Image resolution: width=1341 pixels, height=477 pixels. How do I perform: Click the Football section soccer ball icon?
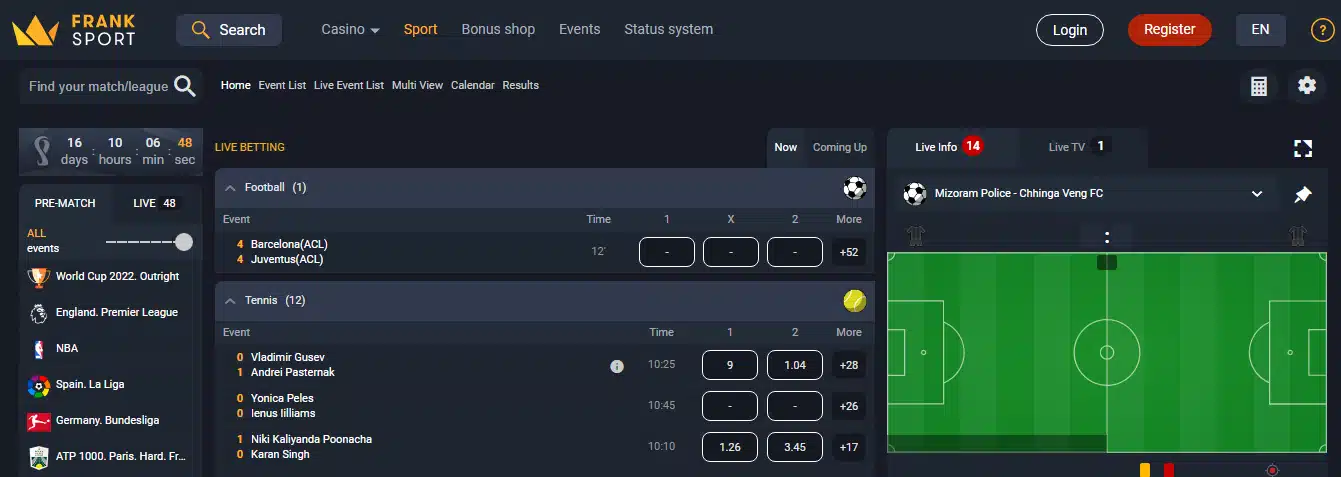pyautogui.click(x=854, y=188)
